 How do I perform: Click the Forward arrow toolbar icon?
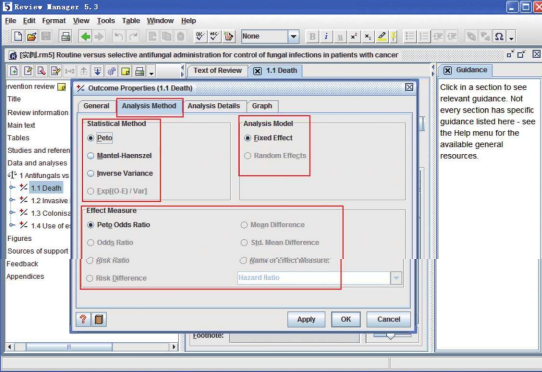[99, 36]
